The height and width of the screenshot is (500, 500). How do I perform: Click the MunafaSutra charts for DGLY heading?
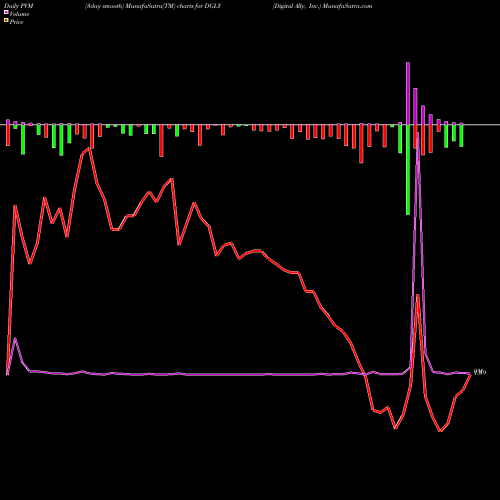[153, 6]
